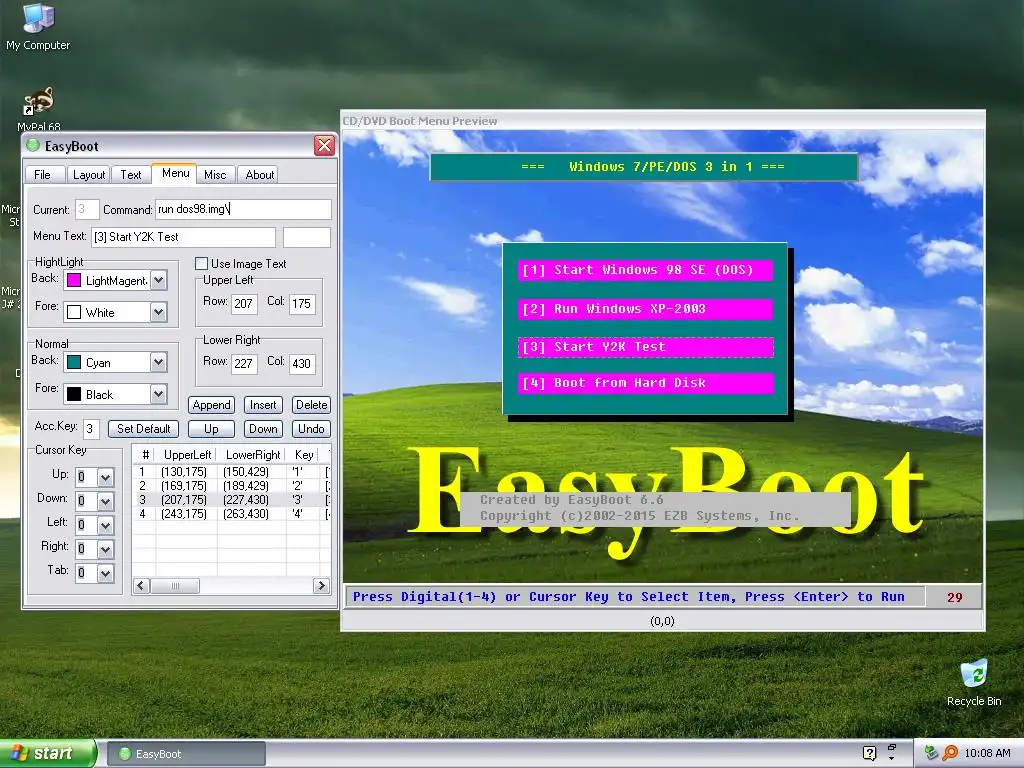The width and height of the screenshot is (1024, 768).
Task: Click the Menu Text input field
Action: [x=184, y=237]
